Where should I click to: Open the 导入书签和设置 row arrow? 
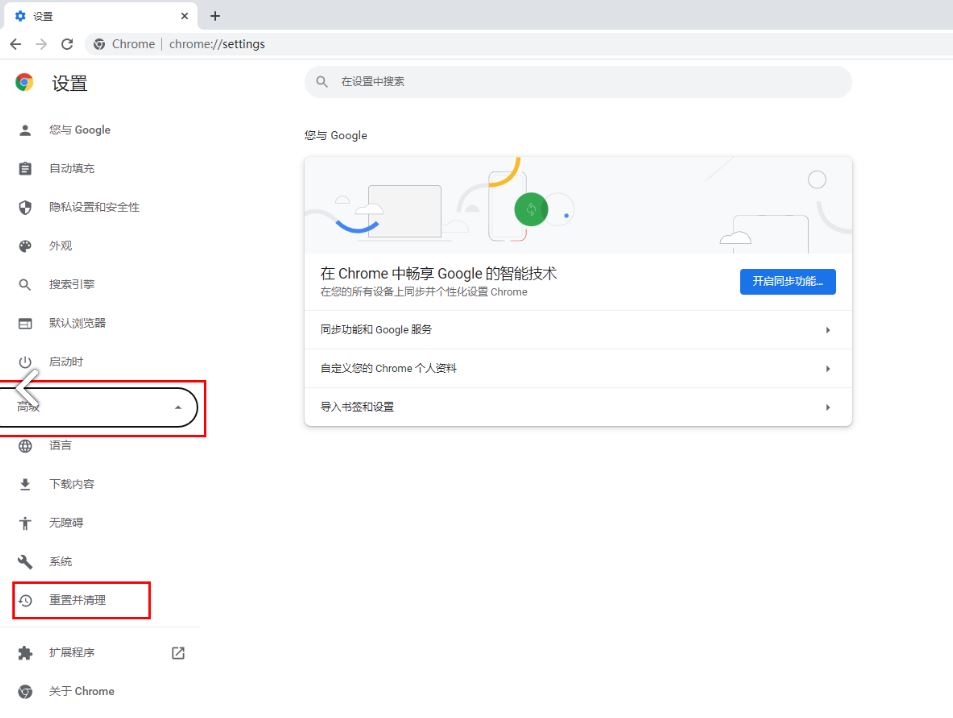click(x=828, y=407)
